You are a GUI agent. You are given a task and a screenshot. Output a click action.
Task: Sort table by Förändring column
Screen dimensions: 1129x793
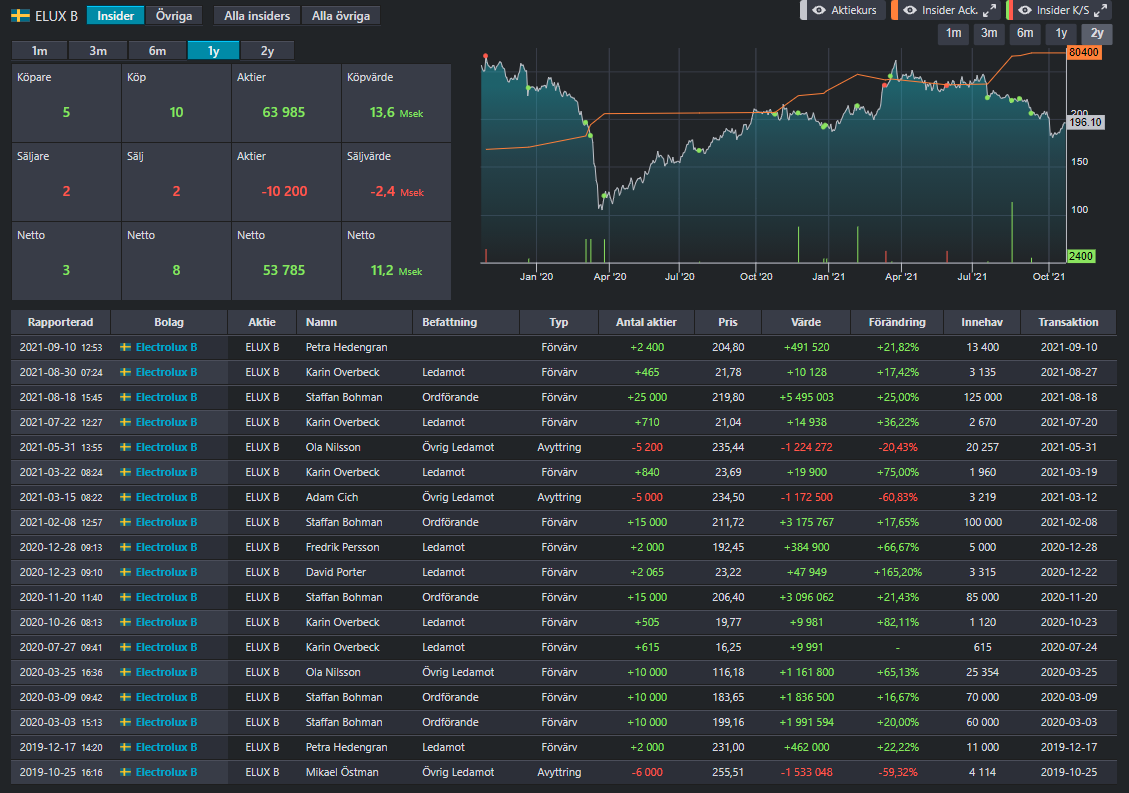(896, 322)
